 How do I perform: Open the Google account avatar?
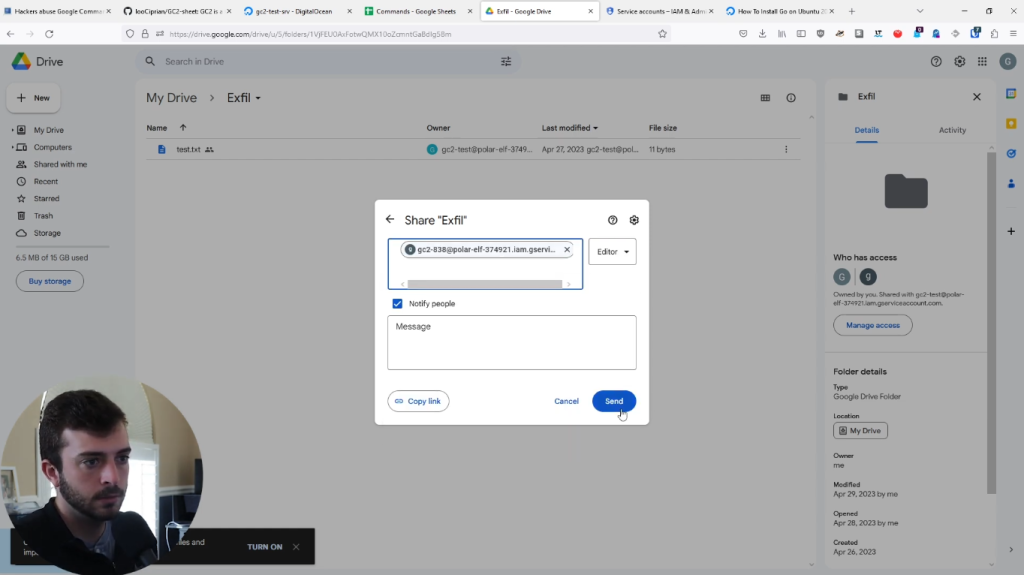point(1008,61)
